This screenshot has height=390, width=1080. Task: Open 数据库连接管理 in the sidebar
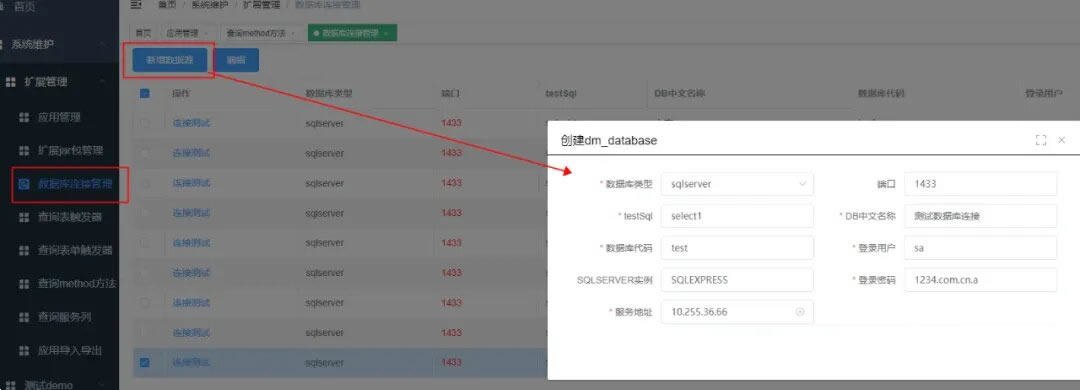pos(74,184)
